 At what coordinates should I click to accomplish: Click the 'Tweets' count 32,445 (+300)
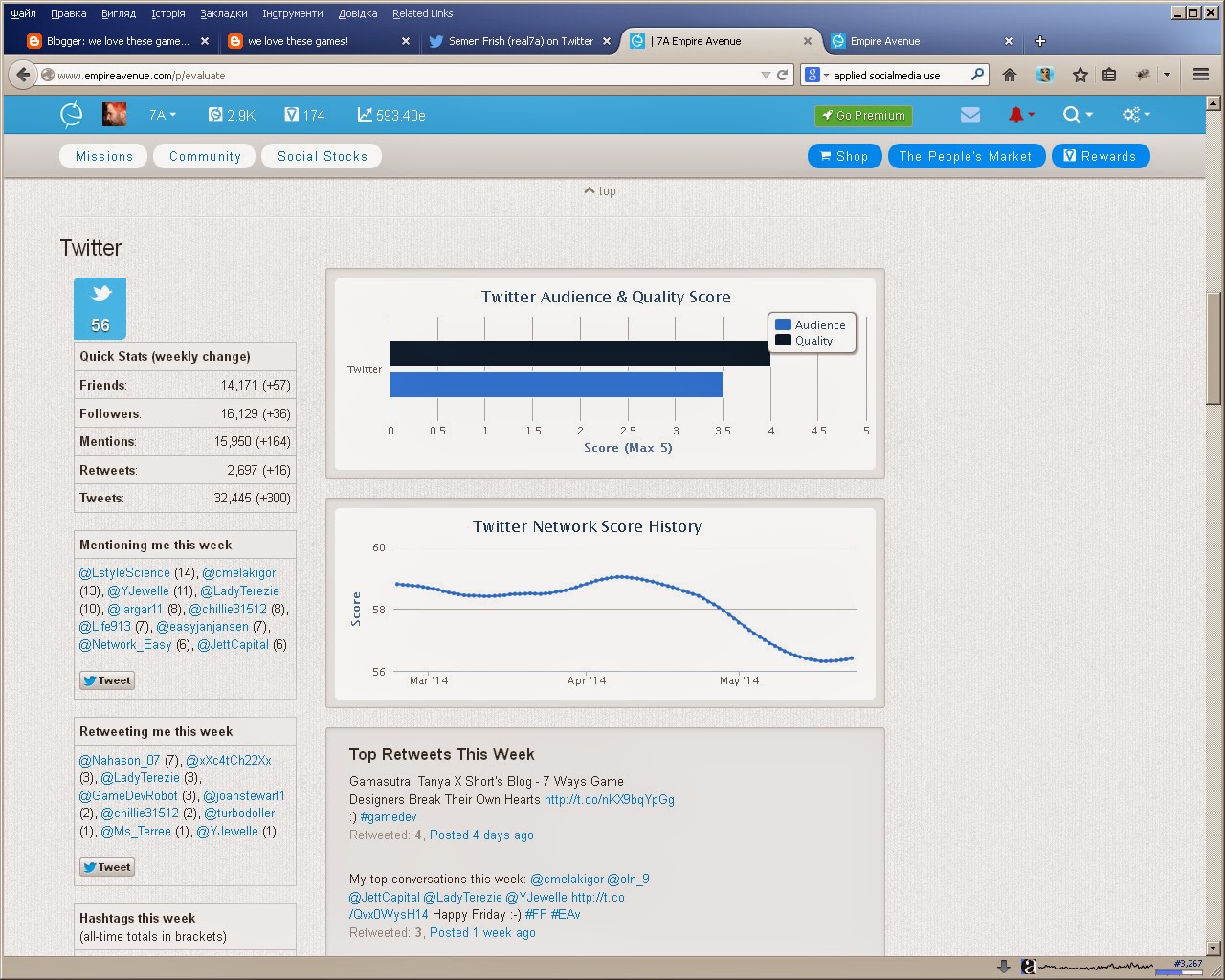[x=252, y=499]
